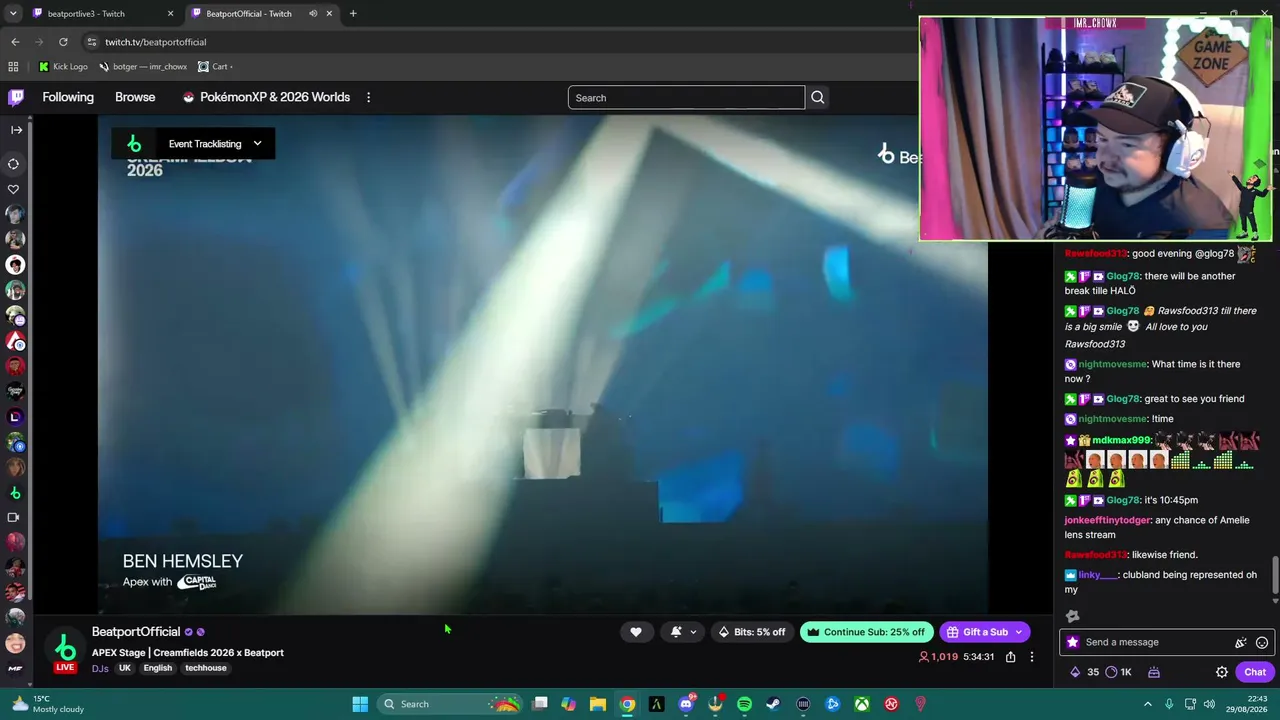Viewport: 1280px width, 720px height.
Task: Open Discord from the taskbar
Action: 686,704
